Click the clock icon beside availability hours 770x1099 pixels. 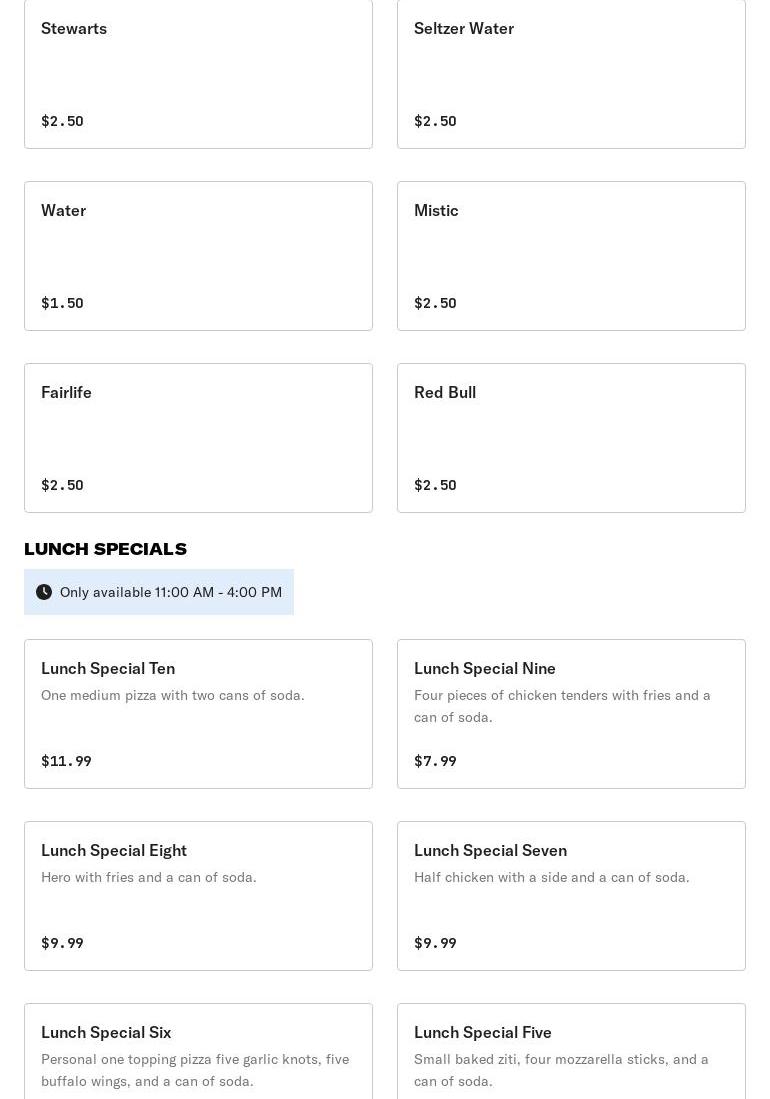44,592
